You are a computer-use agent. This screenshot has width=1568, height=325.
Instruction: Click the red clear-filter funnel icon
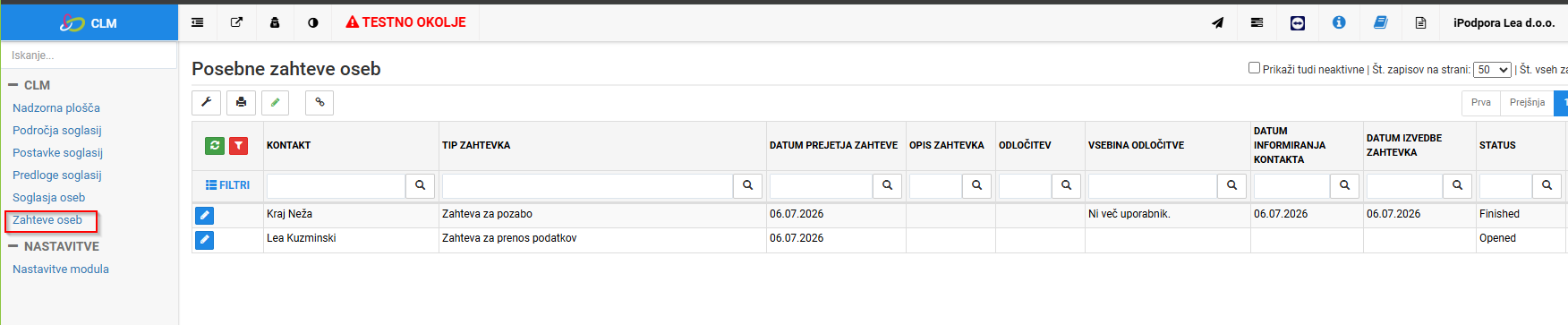click(x=238, y=145)
